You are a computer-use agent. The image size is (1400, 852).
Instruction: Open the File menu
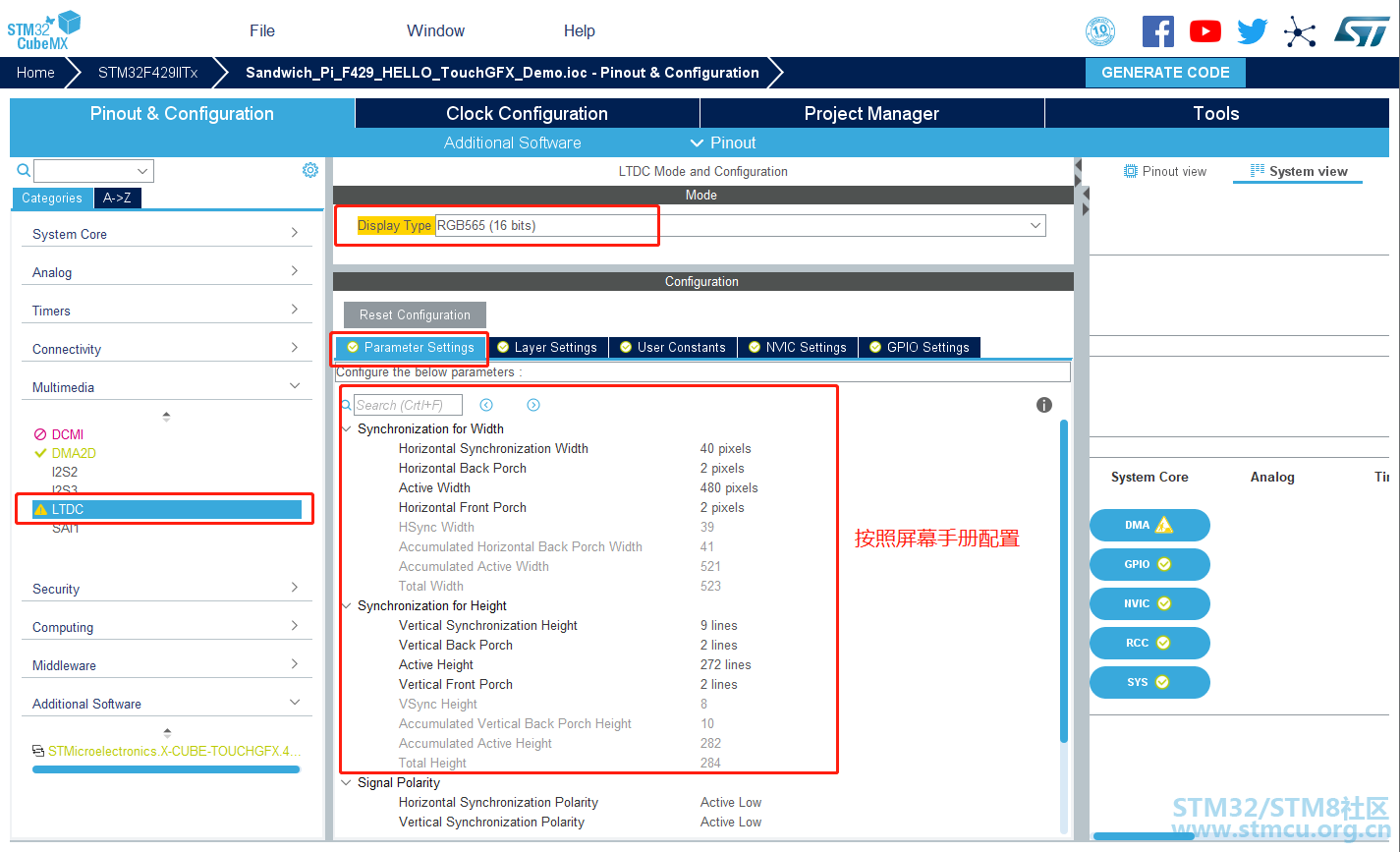pos(262,30)
